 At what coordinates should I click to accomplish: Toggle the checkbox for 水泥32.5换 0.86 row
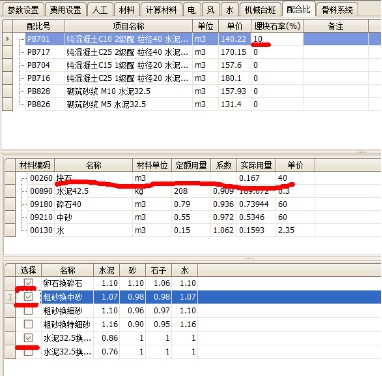pyautogui.click(x=28, y=338)
